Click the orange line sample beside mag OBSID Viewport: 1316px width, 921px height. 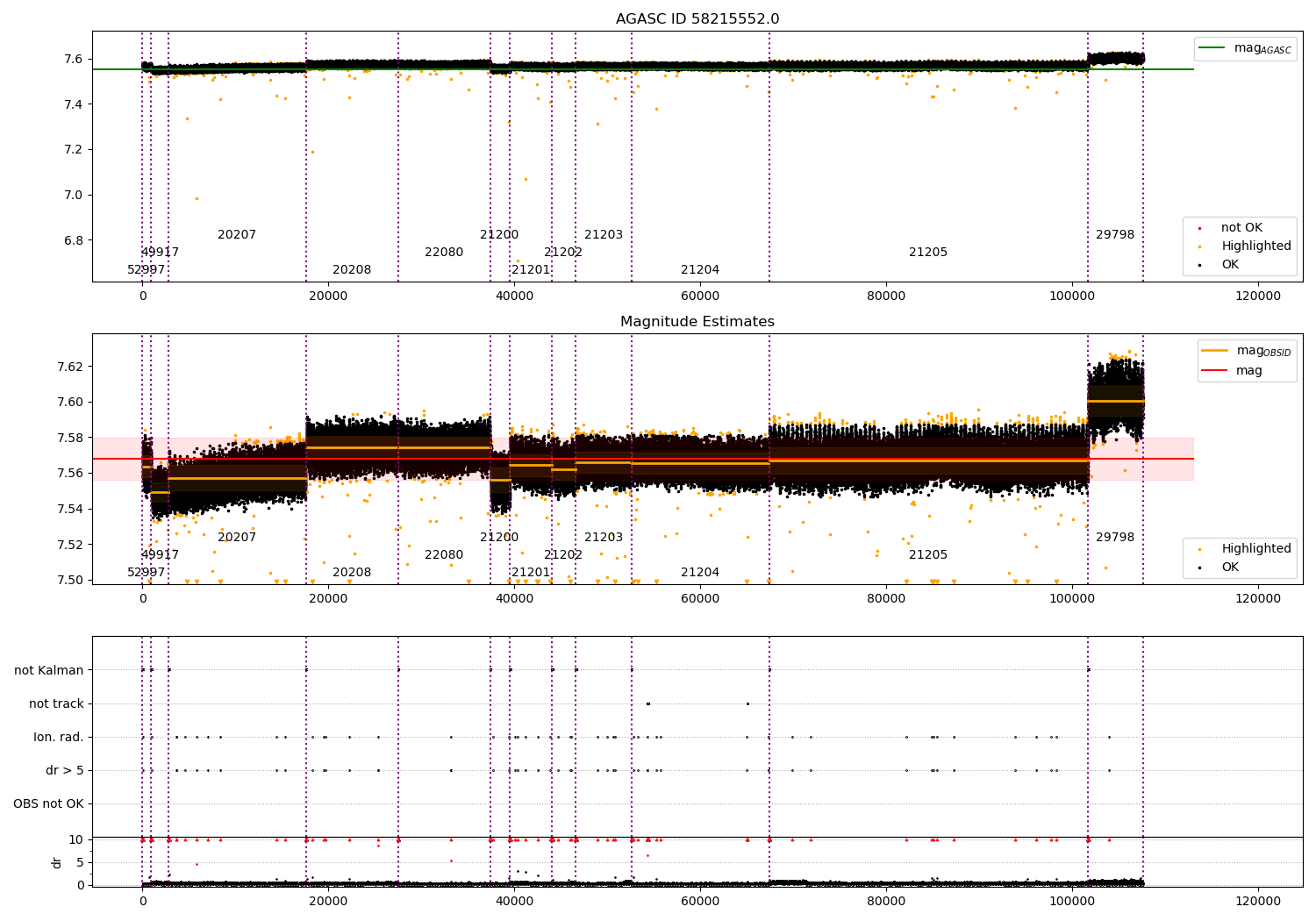(x=1214, y=351)
